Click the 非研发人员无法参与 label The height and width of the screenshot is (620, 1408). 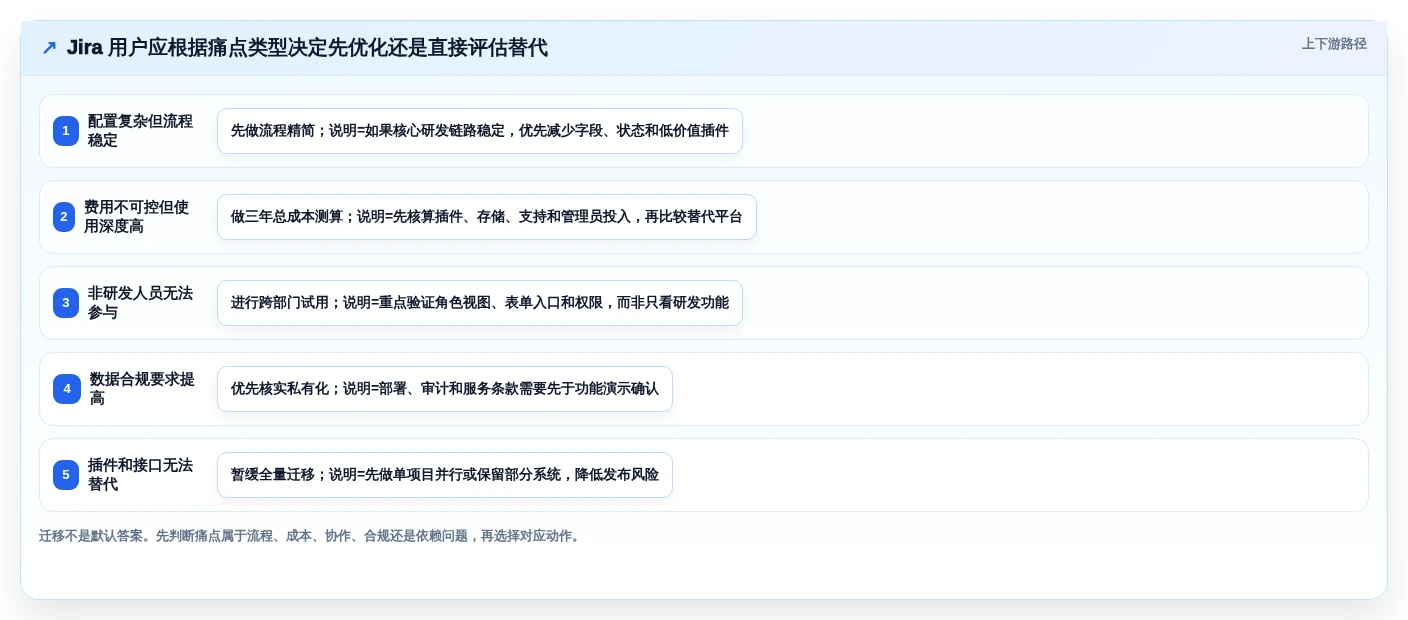[140, 303]
